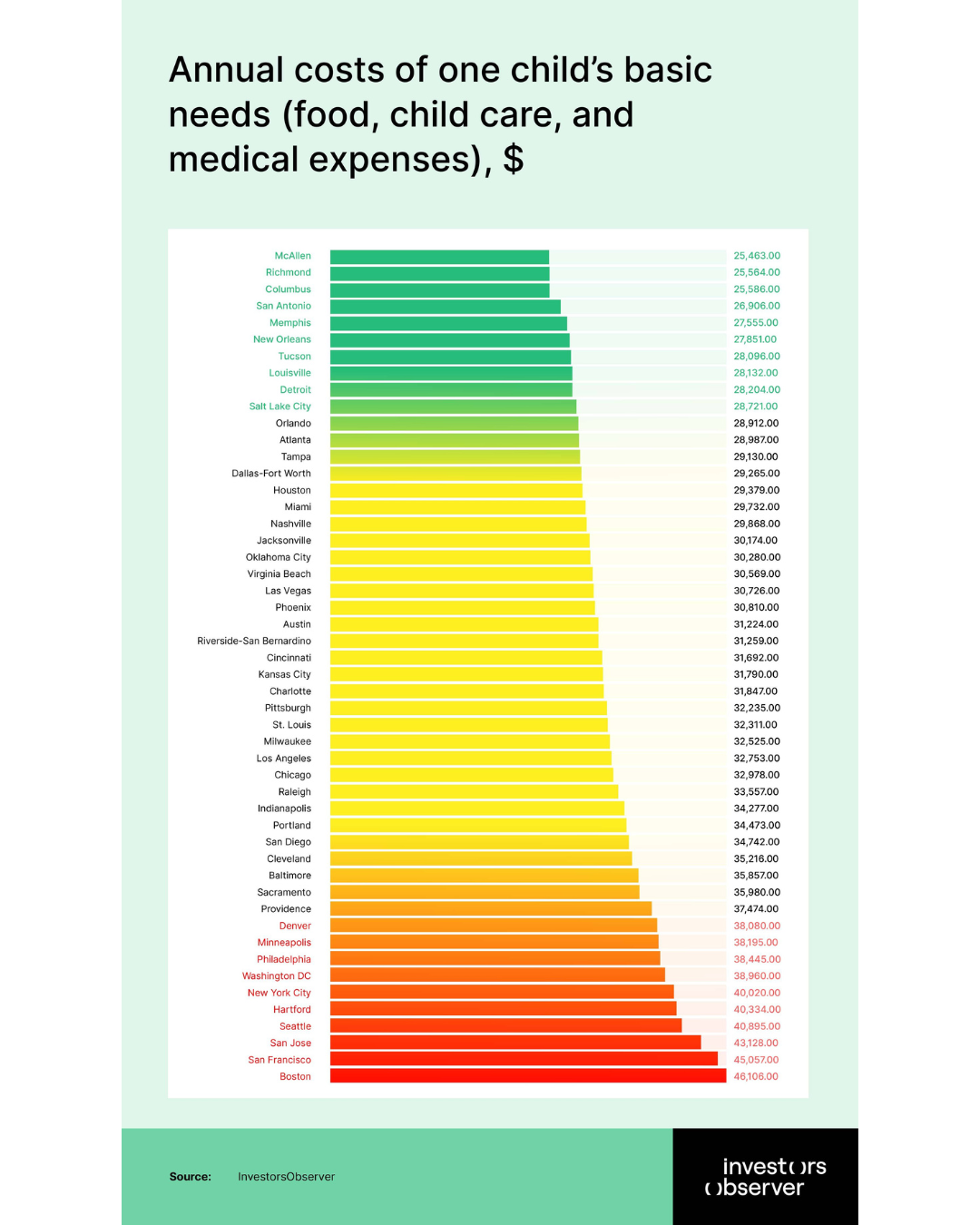This screenshot has width=980, height=1225.
Task: Select the San Jose bar
Action: pos(514,1043)
